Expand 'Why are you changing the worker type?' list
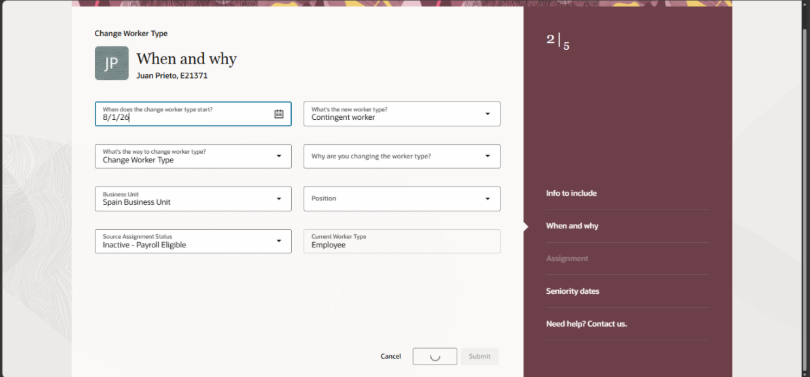810x377 pixels. (402, 156)
